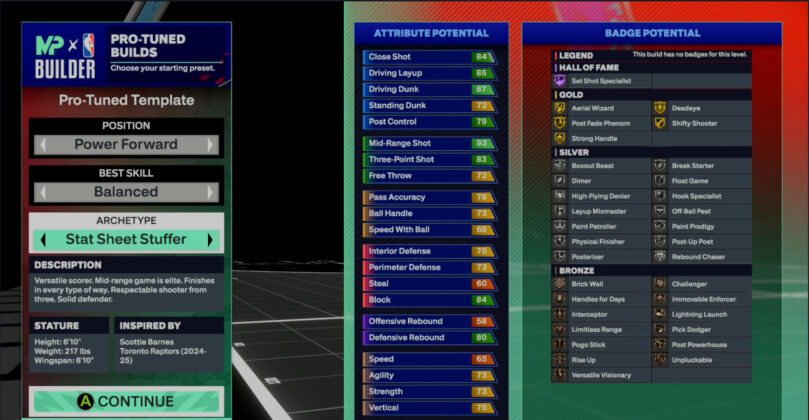
Task: Click the Hook Specialist badge icon
Action: 660,196
